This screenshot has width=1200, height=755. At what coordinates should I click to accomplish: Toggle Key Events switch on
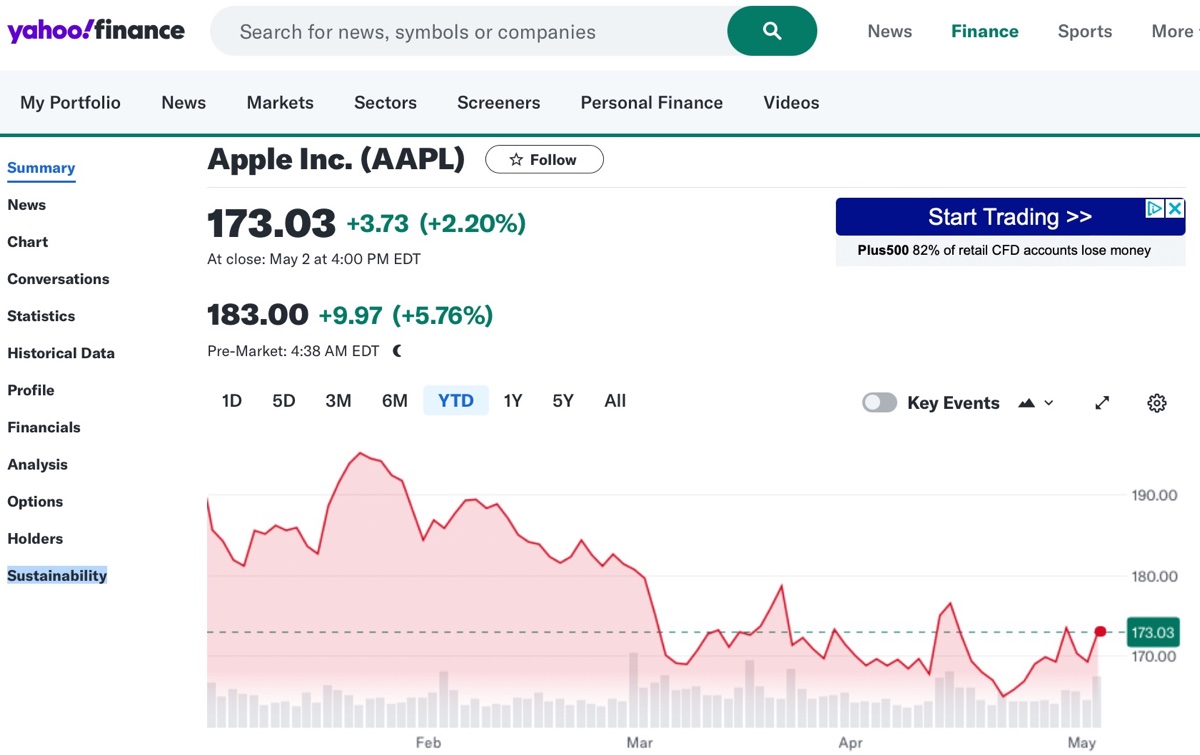[880, 402]
